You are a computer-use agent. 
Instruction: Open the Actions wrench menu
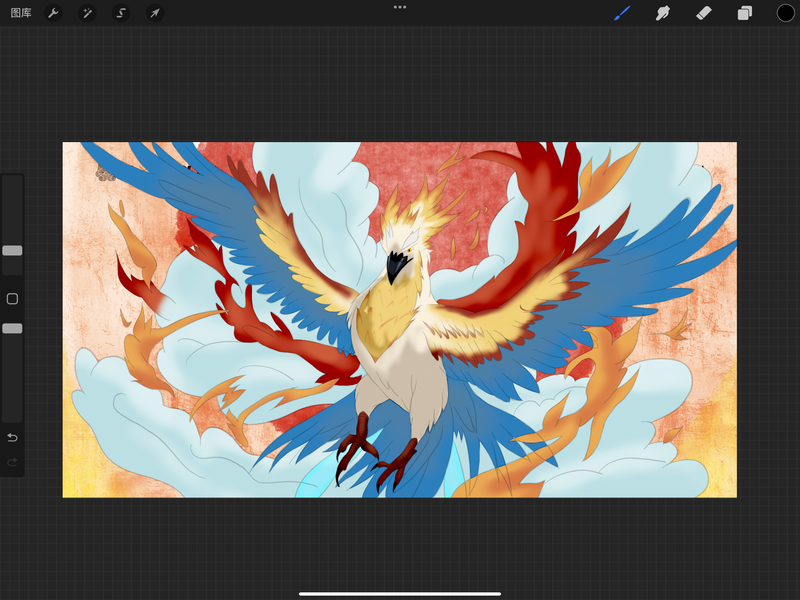(53, 13)
